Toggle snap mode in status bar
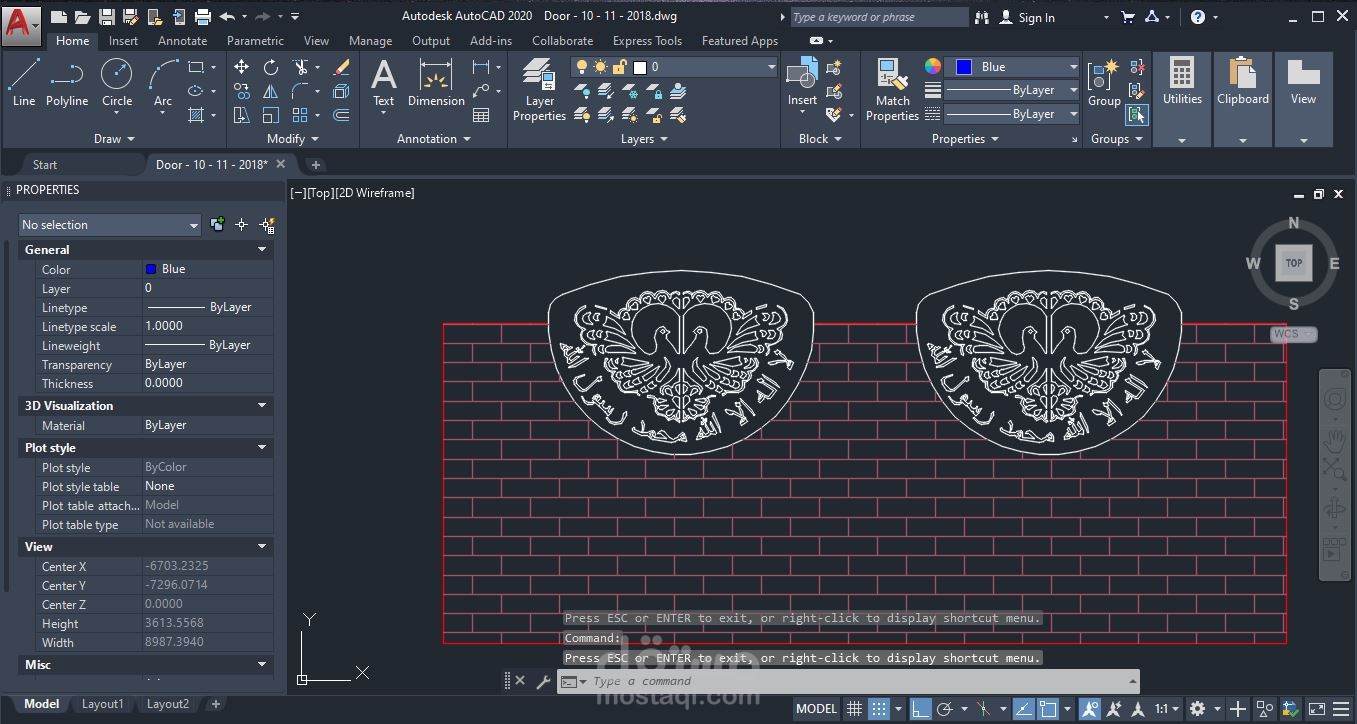 879,709
